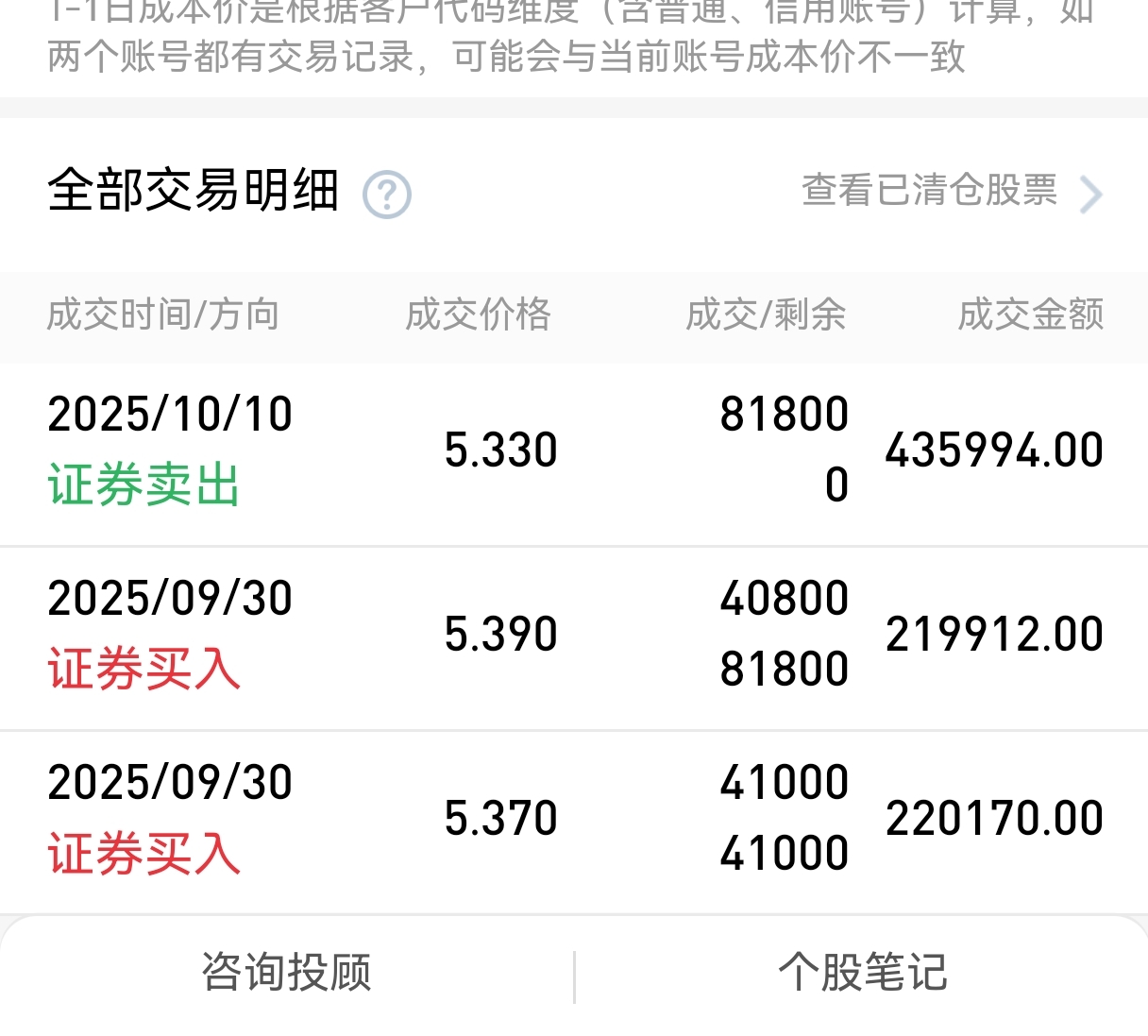Screen dimensions: 1148x1036
Task: Click the 证券买入 label under 5.390 row
Action: pos(143,670)
